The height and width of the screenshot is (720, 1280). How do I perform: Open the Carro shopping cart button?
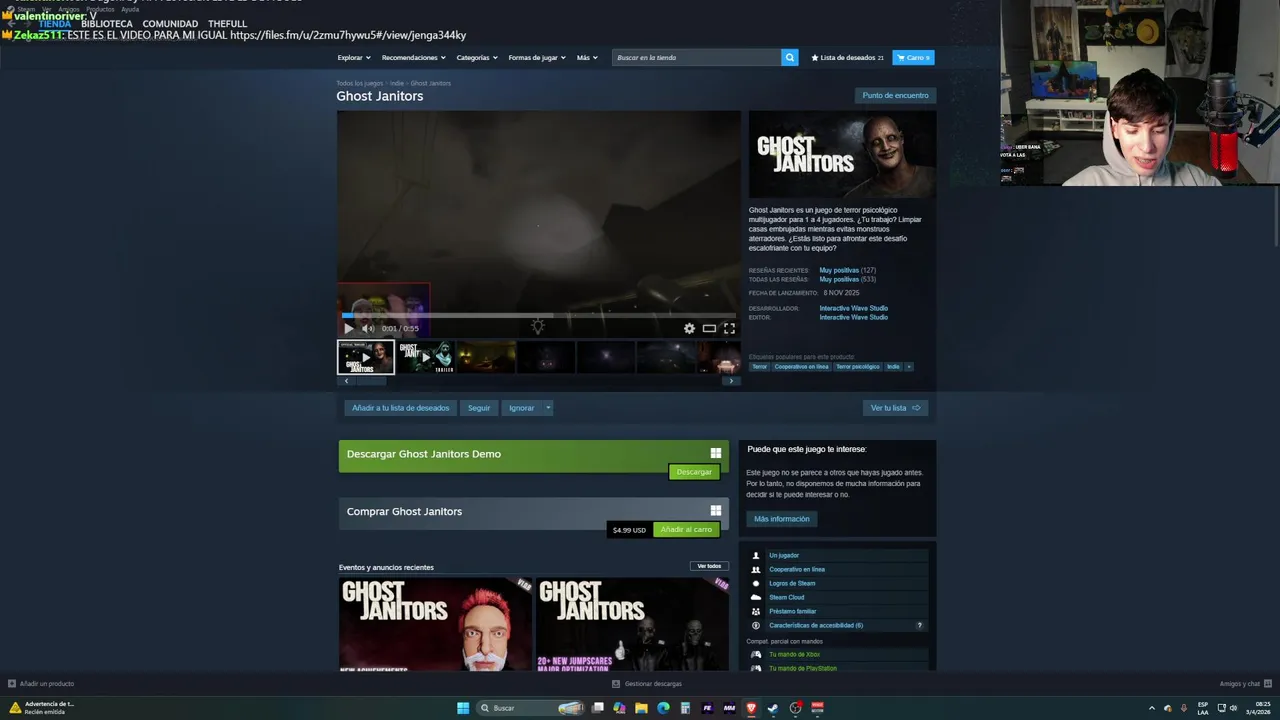click(x=913, y=58)
